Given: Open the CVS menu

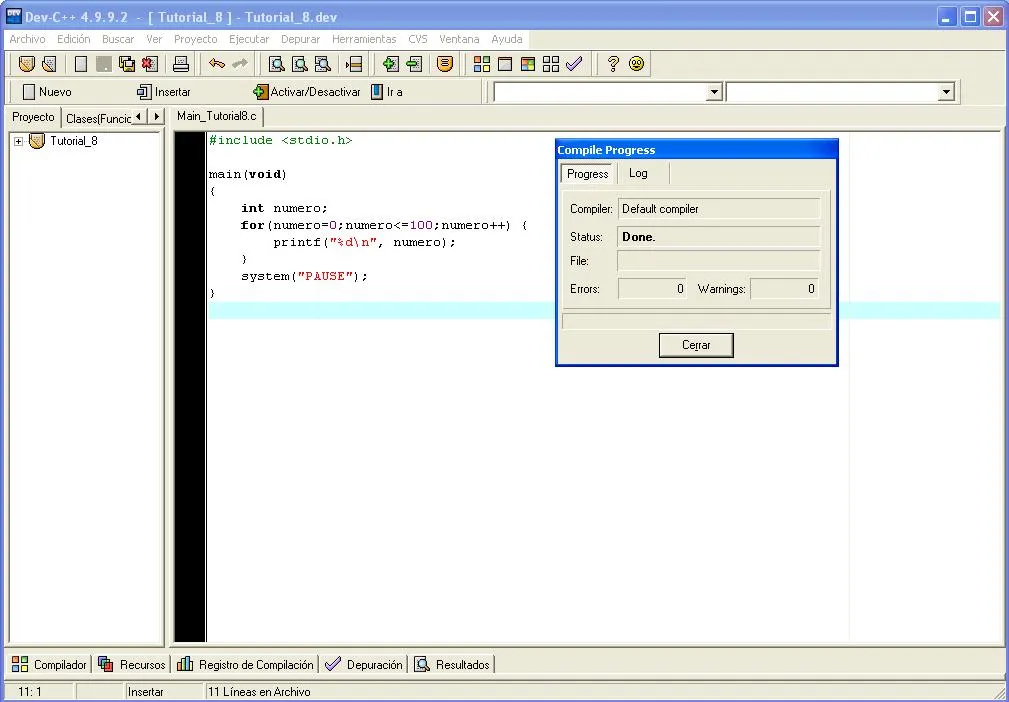Looking at the screenshot, I should click(418, 39).
